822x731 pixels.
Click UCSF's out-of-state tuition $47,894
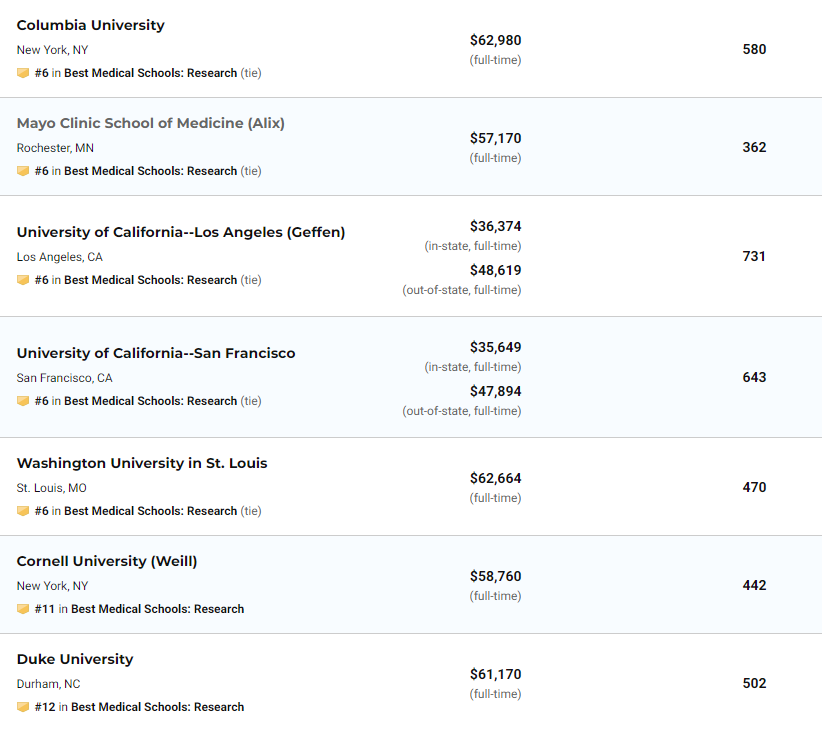coord(495,391)
